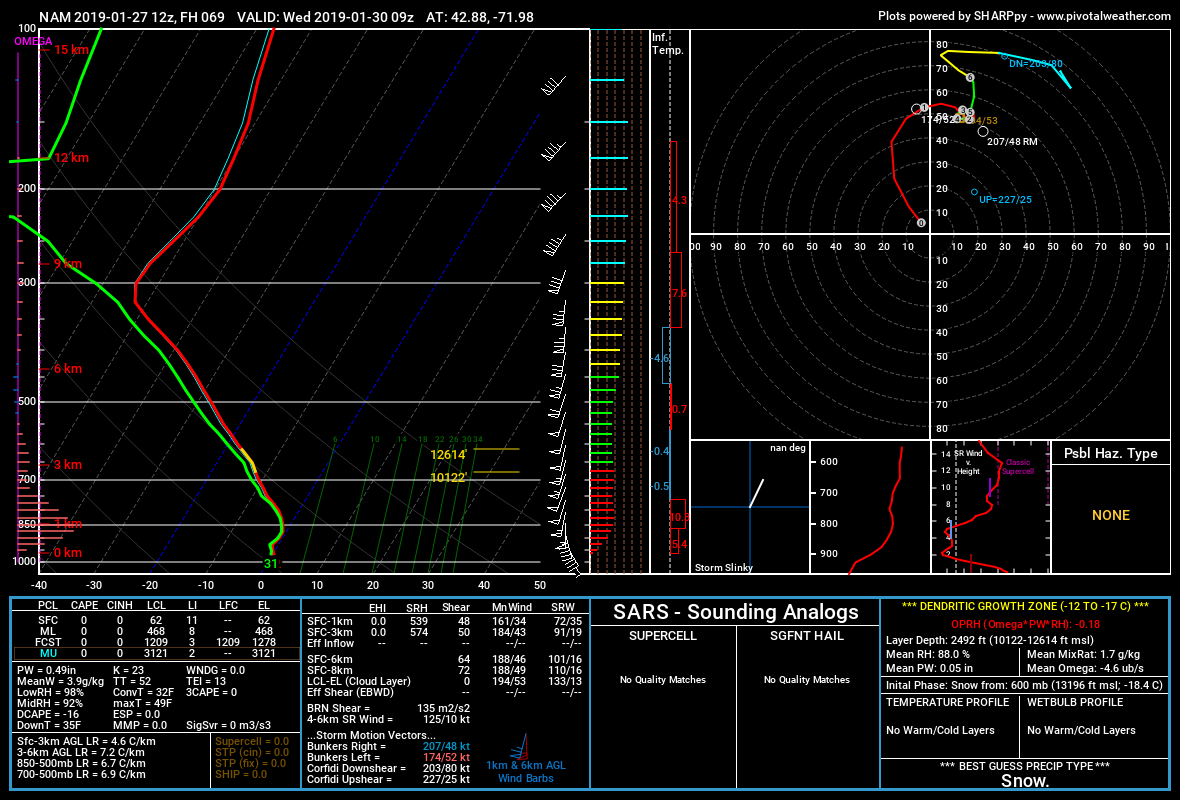1180x800 pixels.
Task: Click the Psbl Haz. Type header
Action: pos(1111,453)
